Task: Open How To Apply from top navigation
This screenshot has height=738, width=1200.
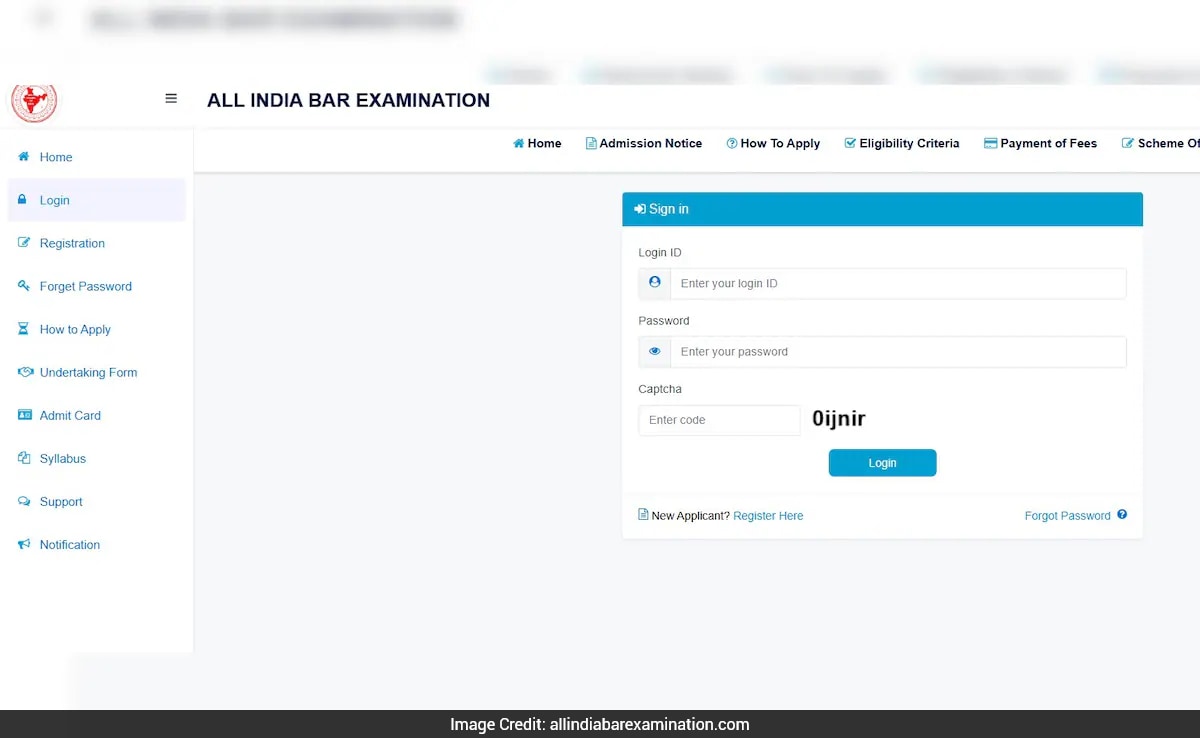Action: click(x=773, y=143)
